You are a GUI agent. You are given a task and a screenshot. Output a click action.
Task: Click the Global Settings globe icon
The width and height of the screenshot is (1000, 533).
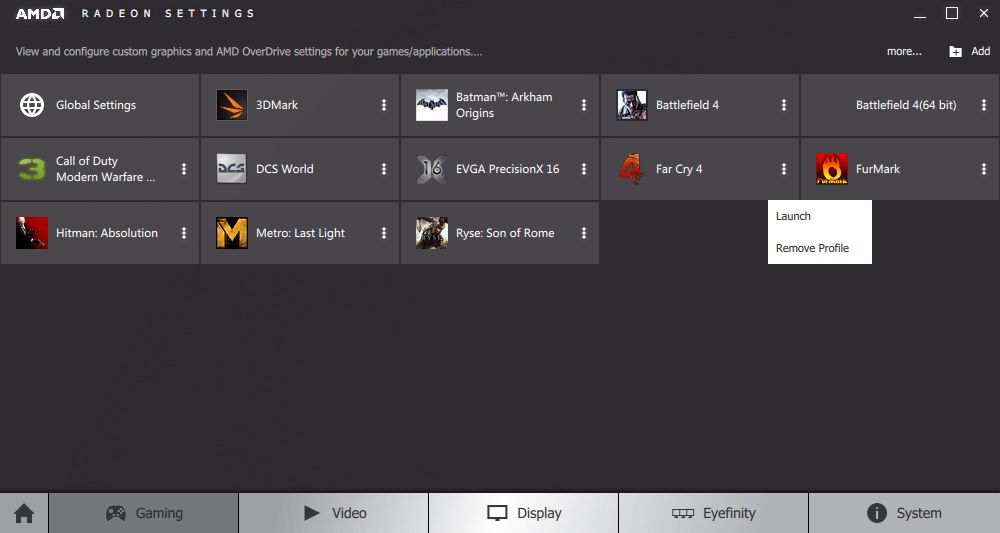pyautogui.click(x=32, y=105)
